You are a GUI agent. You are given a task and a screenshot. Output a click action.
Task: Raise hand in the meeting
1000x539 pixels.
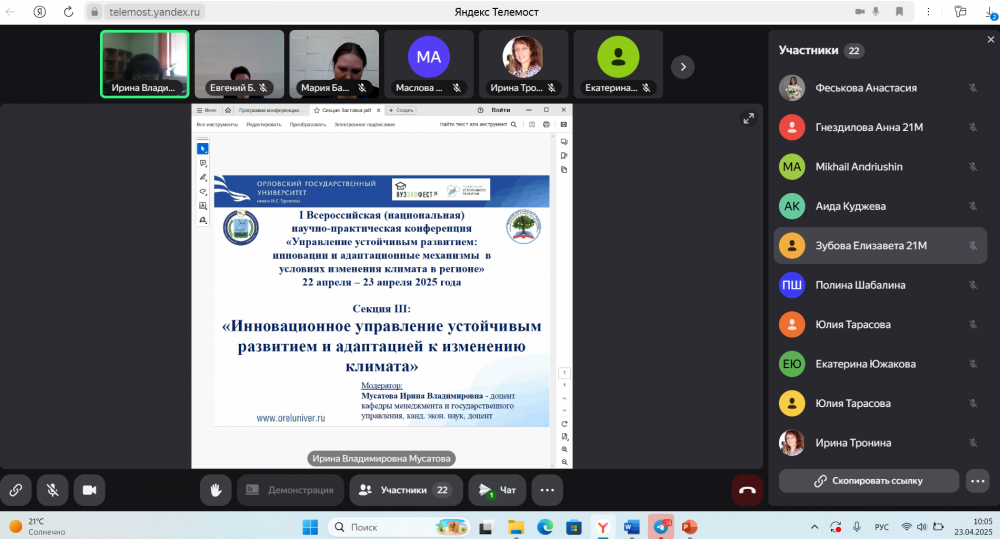[x=215, y=490]
